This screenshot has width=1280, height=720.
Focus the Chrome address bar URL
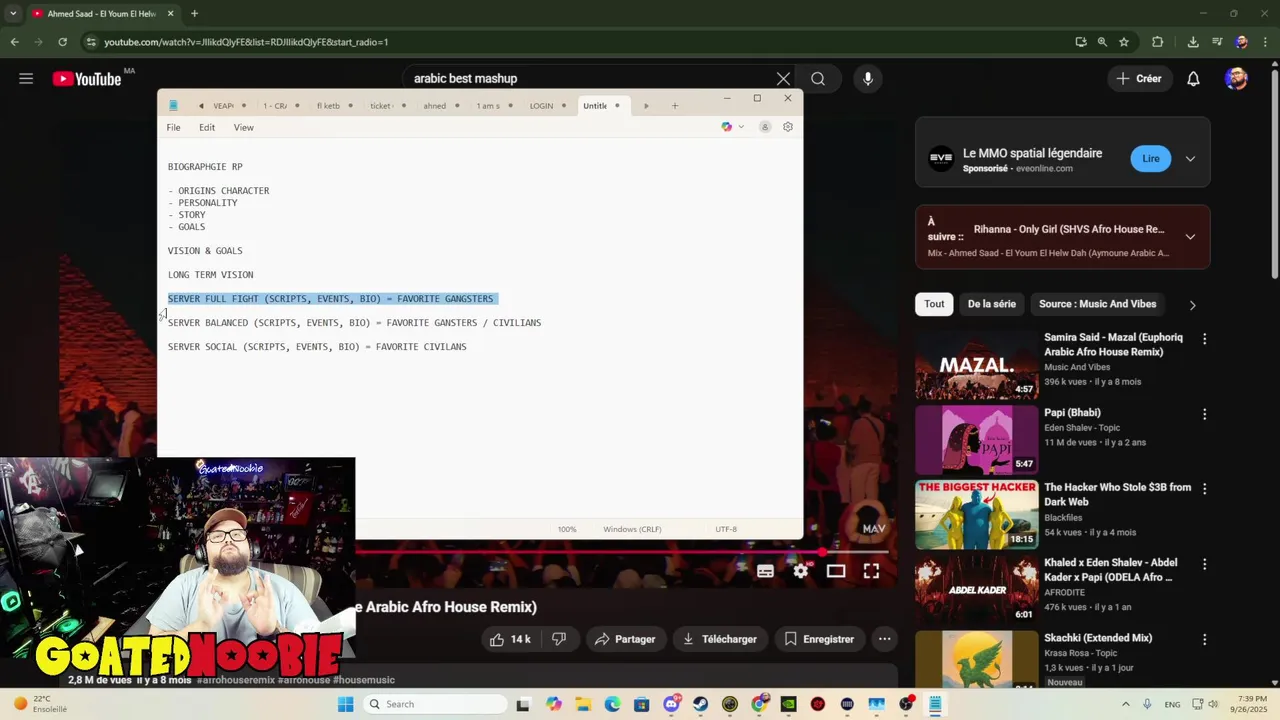tap(246, 42)
